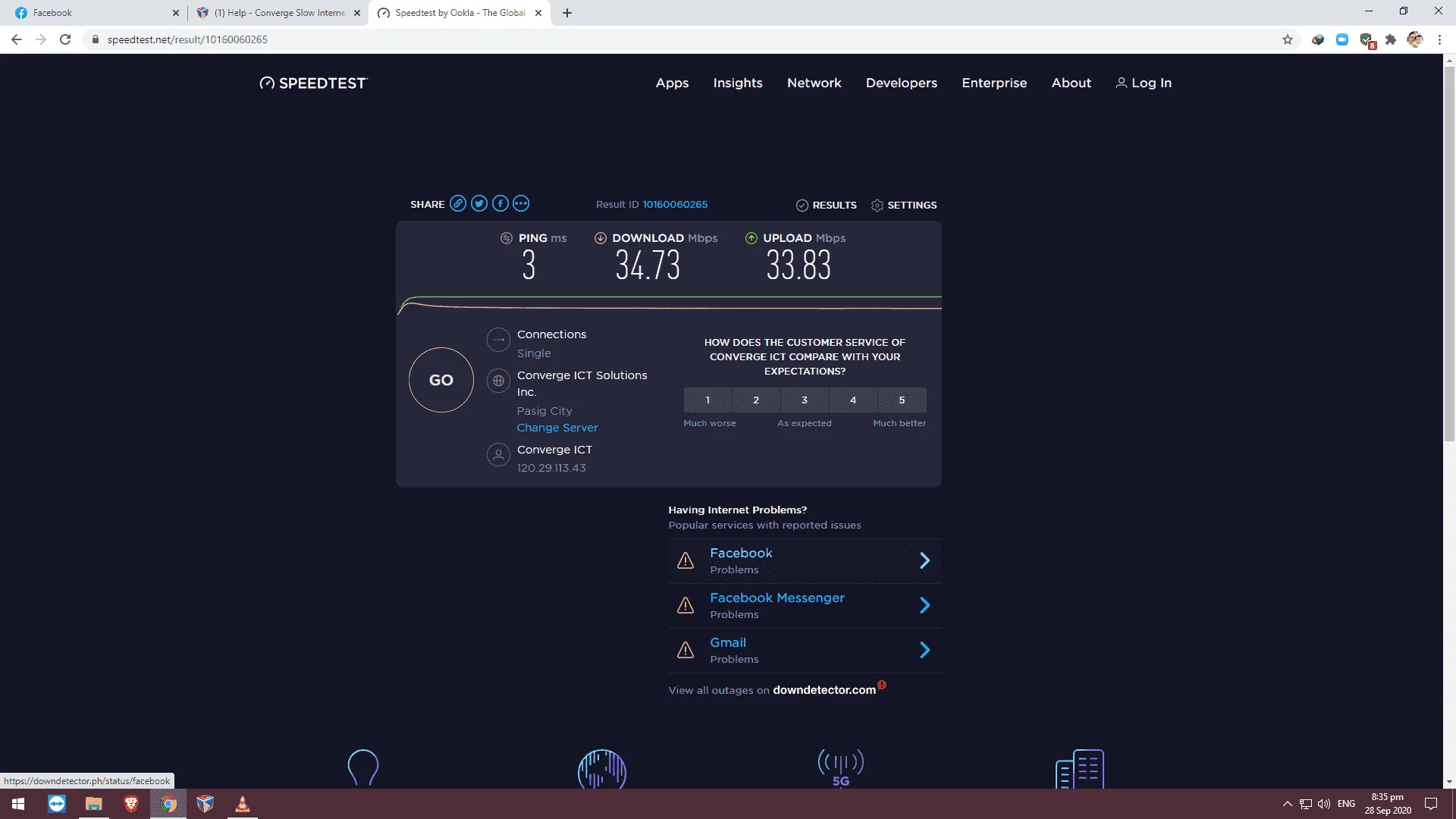Copy the share link icon

click(x=458, y=203)
